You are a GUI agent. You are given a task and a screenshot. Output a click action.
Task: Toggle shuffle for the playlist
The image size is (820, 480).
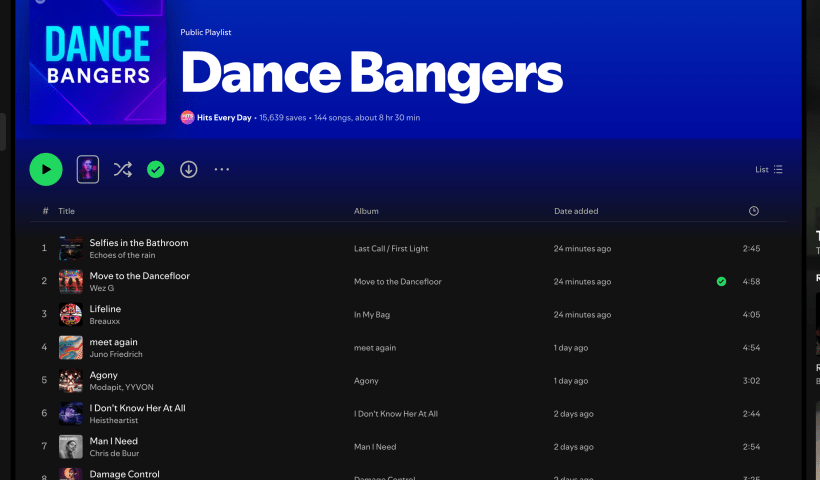point(122,170)
